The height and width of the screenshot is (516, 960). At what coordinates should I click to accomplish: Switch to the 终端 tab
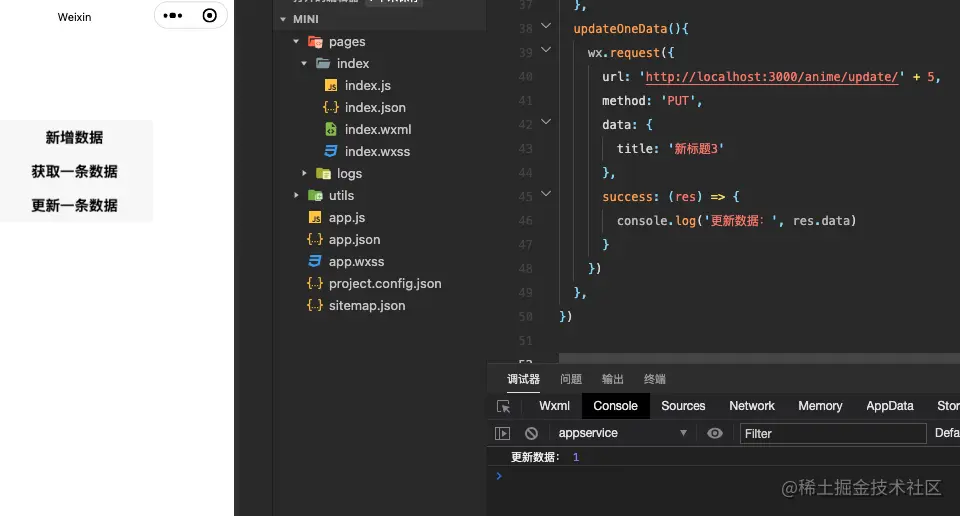[x=654, y=380]
